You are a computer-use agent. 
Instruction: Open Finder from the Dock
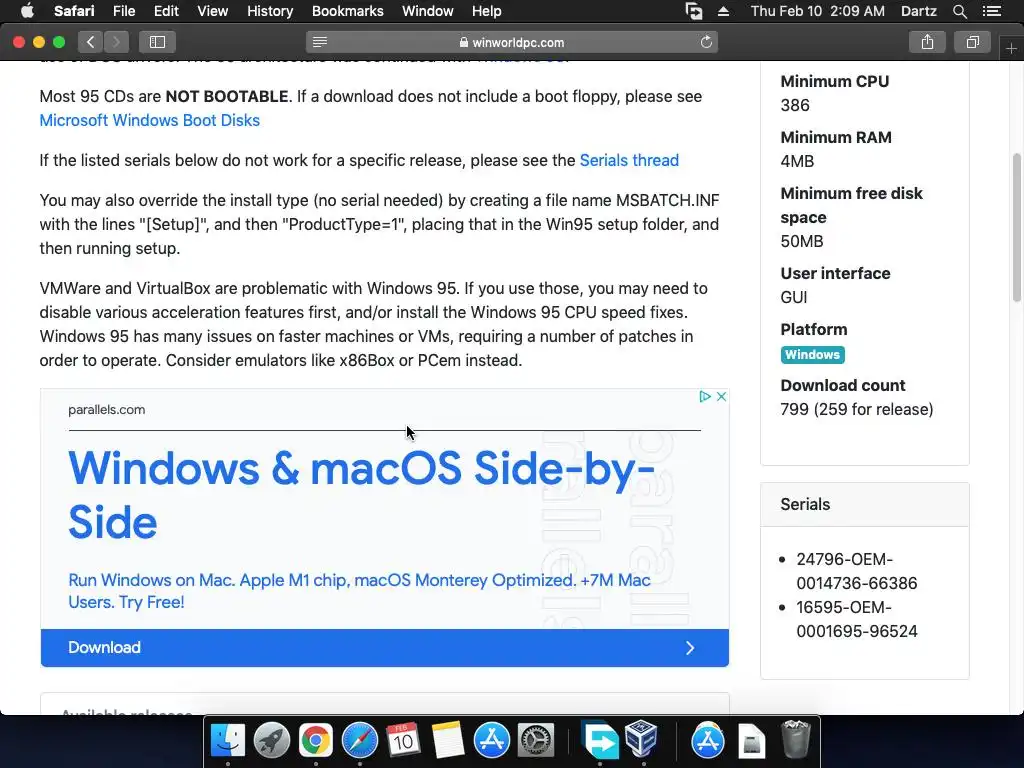228,740
